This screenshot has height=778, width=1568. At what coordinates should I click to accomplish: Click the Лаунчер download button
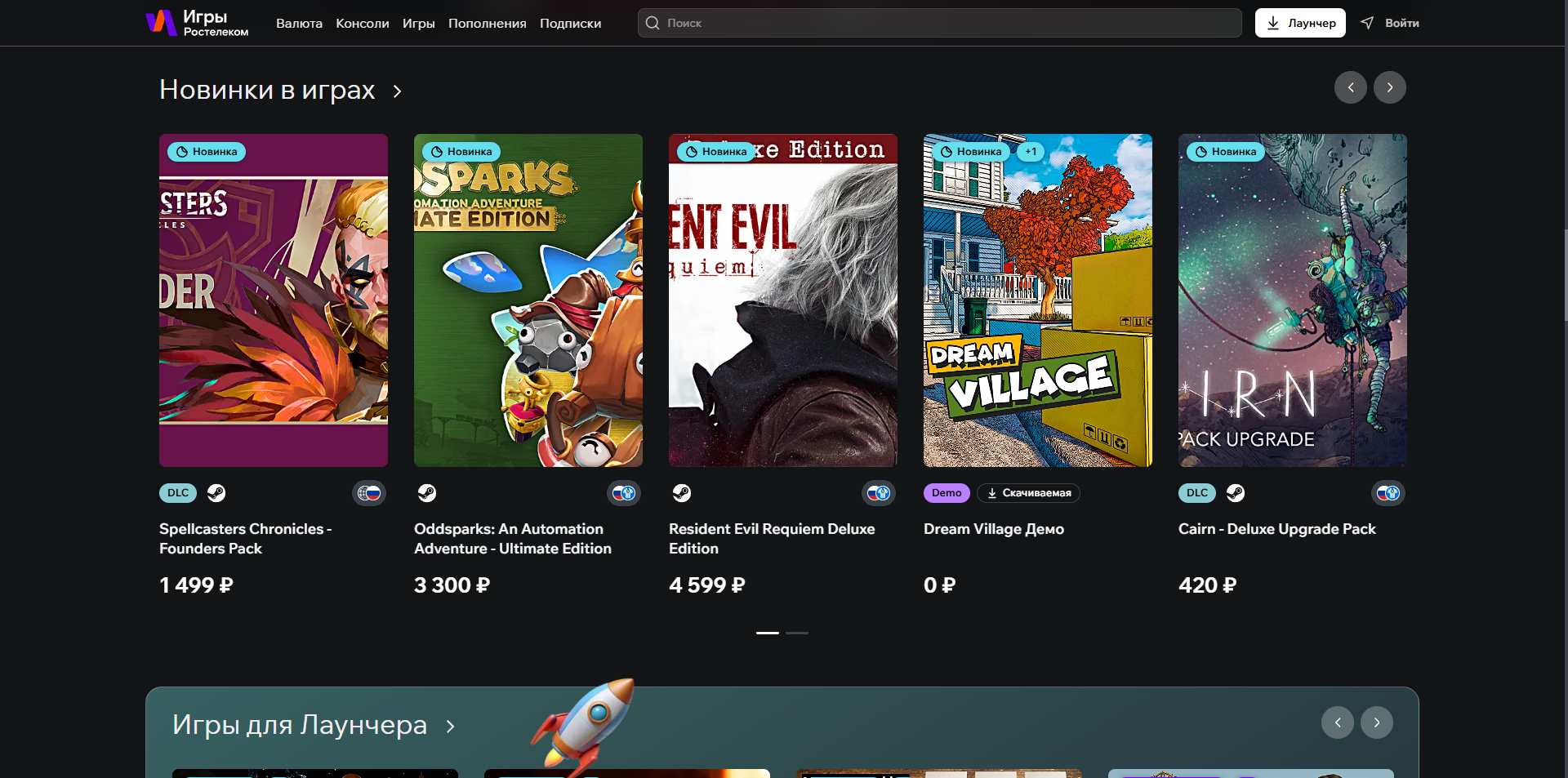click(x=1299, y=23)
